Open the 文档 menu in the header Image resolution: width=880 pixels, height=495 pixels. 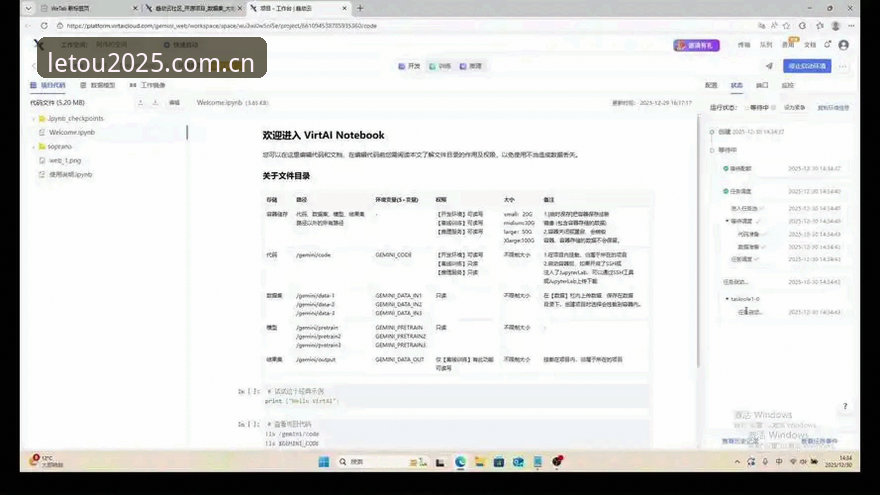click(810, 45)
